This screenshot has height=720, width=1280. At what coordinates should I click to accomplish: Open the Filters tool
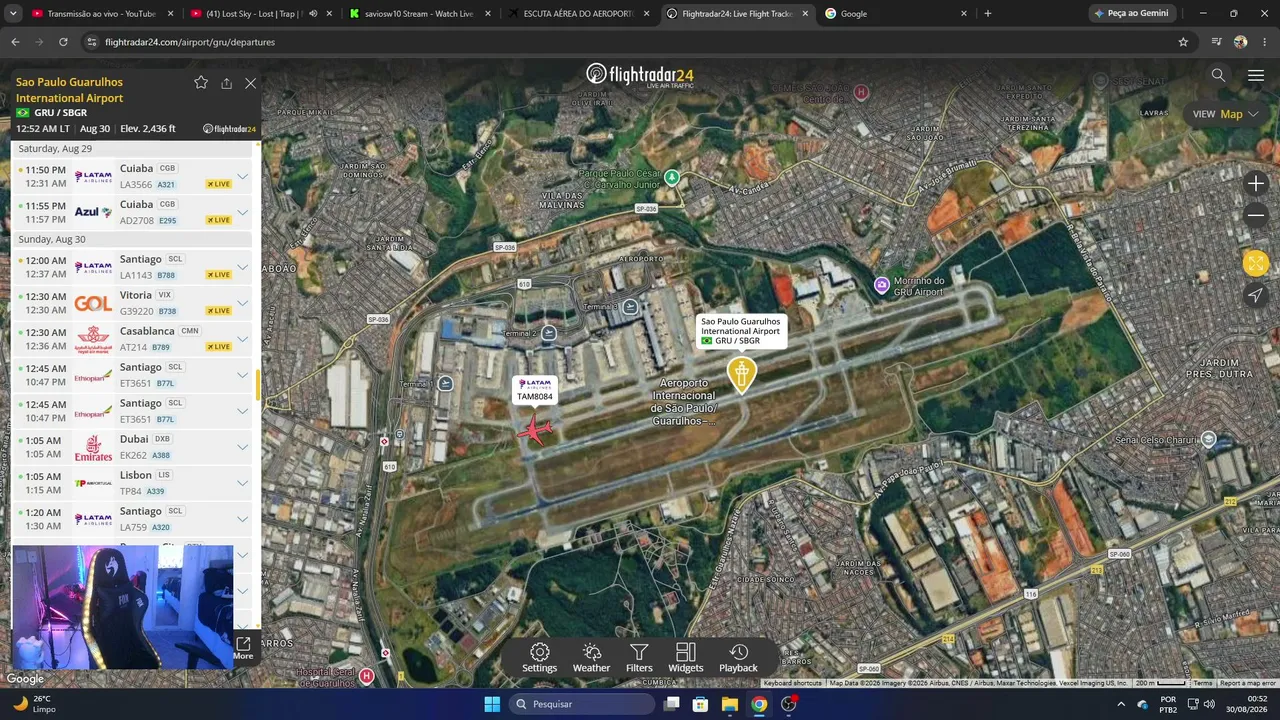tap(639, 658)
